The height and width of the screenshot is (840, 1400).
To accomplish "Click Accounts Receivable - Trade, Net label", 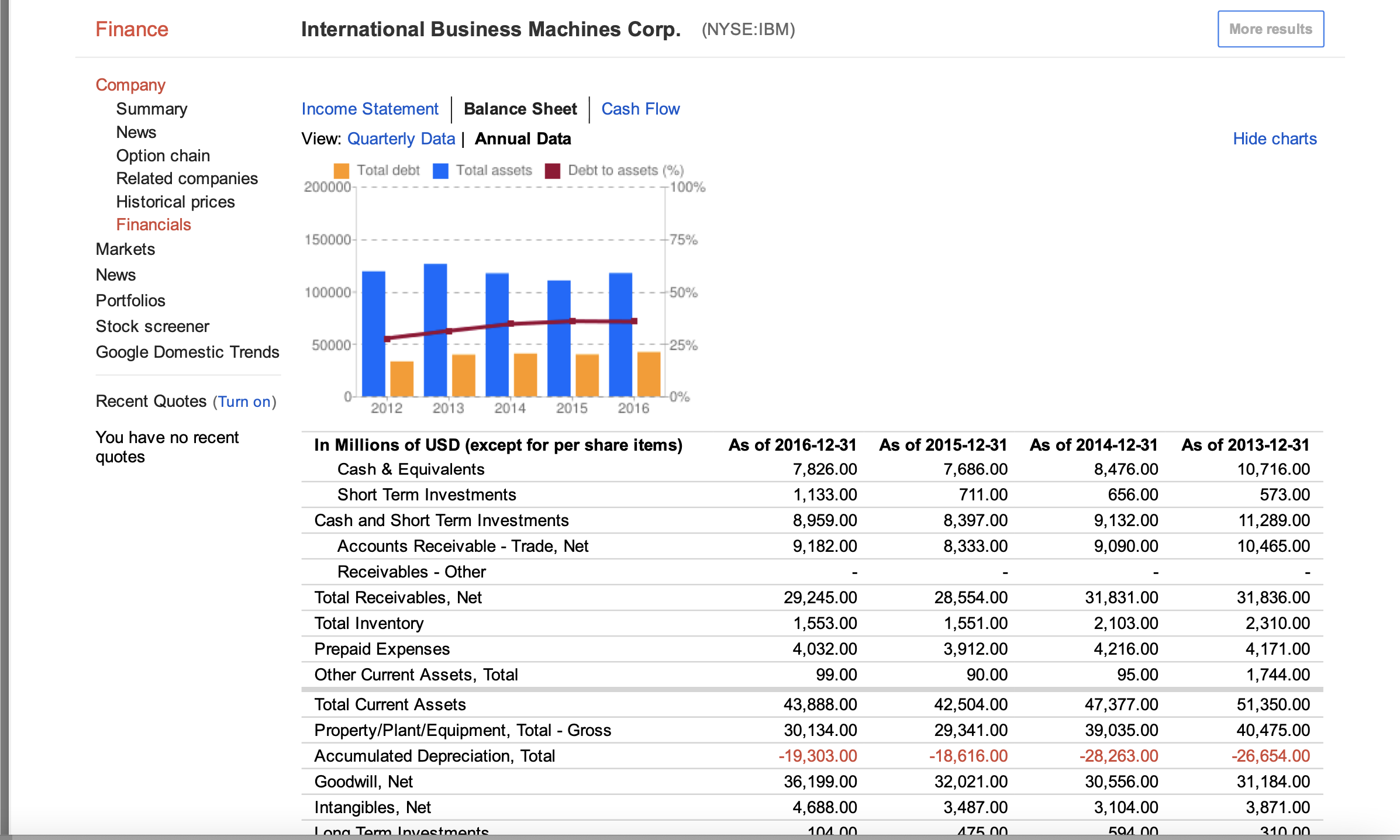I will 463,546.
